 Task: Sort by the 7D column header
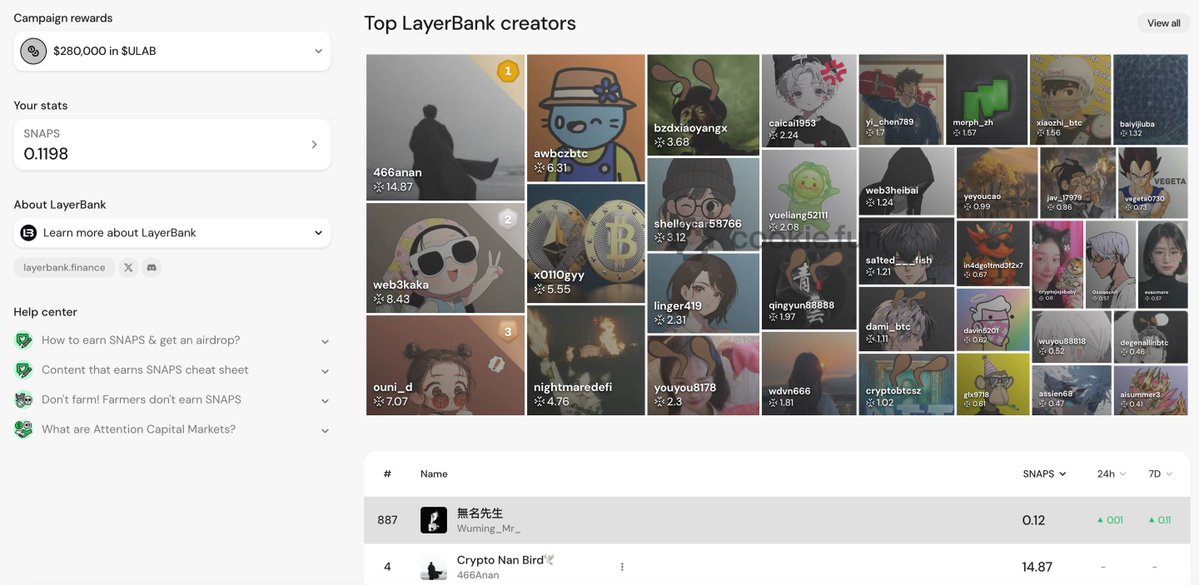pyautogui.click(x=1160, y=474)
